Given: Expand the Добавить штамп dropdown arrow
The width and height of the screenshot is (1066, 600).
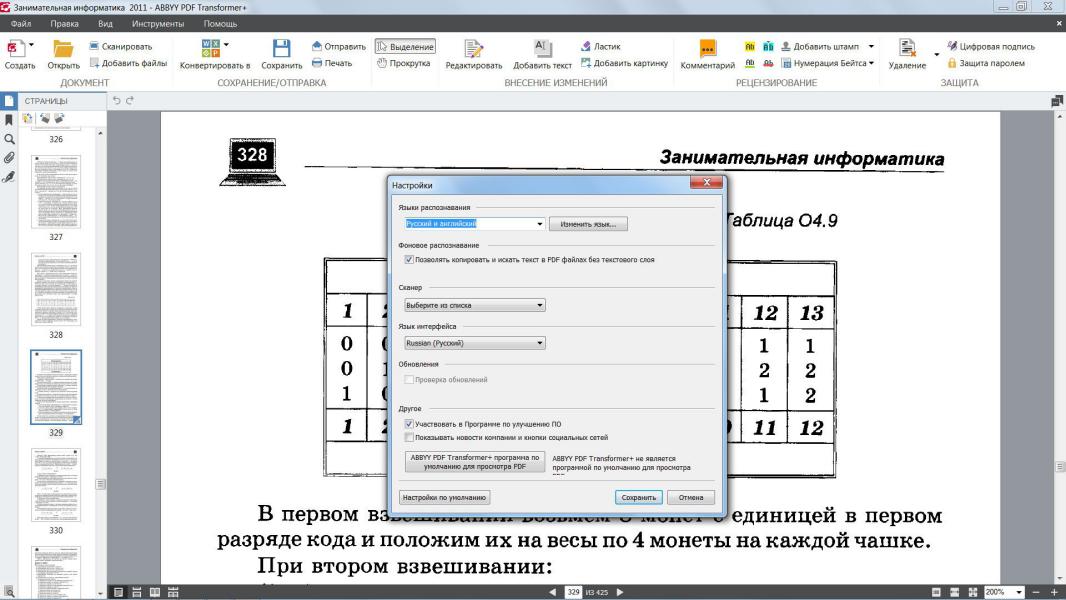Looking at the screenshot, I should (872, 46).
